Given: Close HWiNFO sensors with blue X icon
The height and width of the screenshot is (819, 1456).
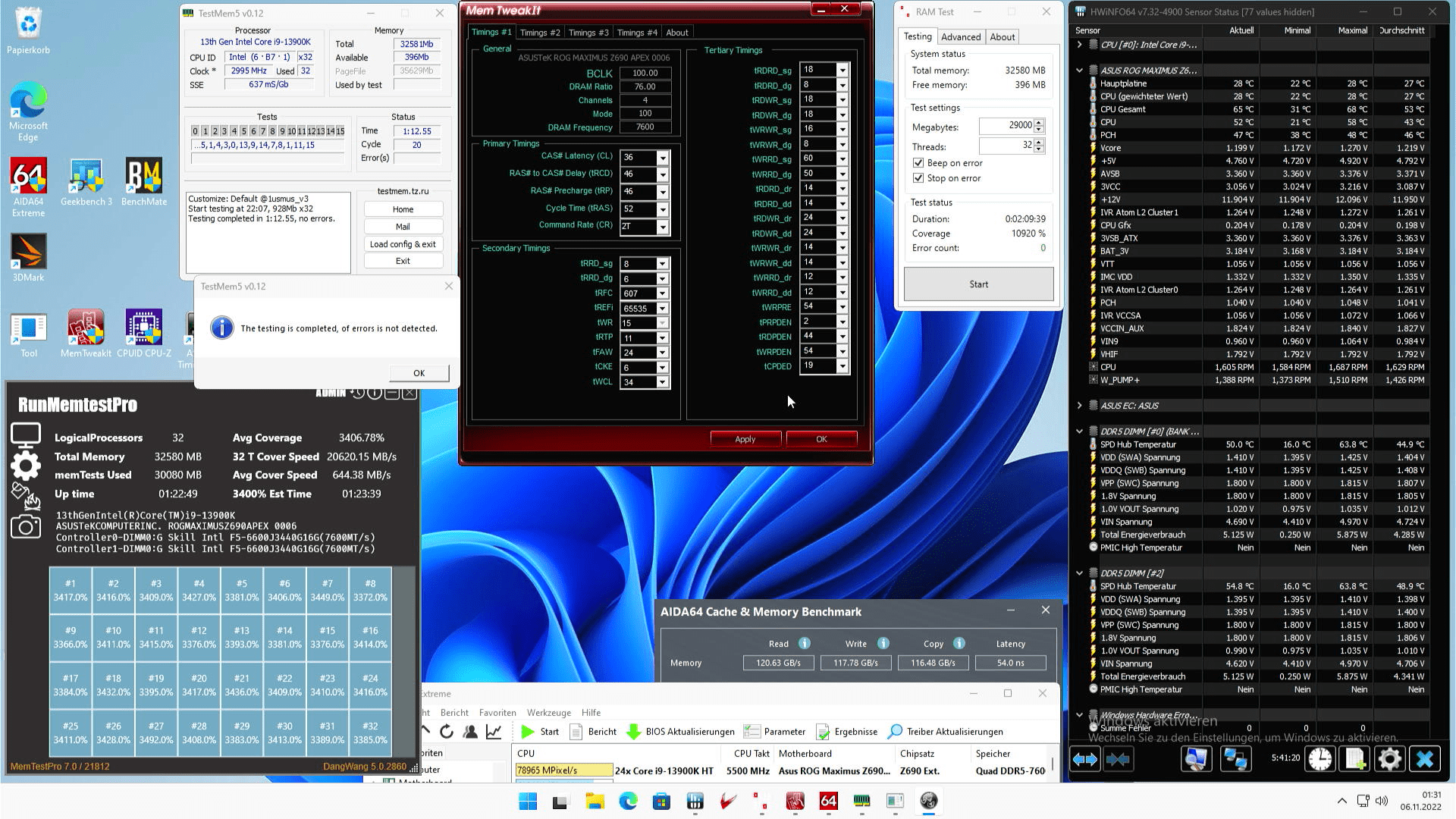Looking at the screenshot, I should click(1425, 759).
